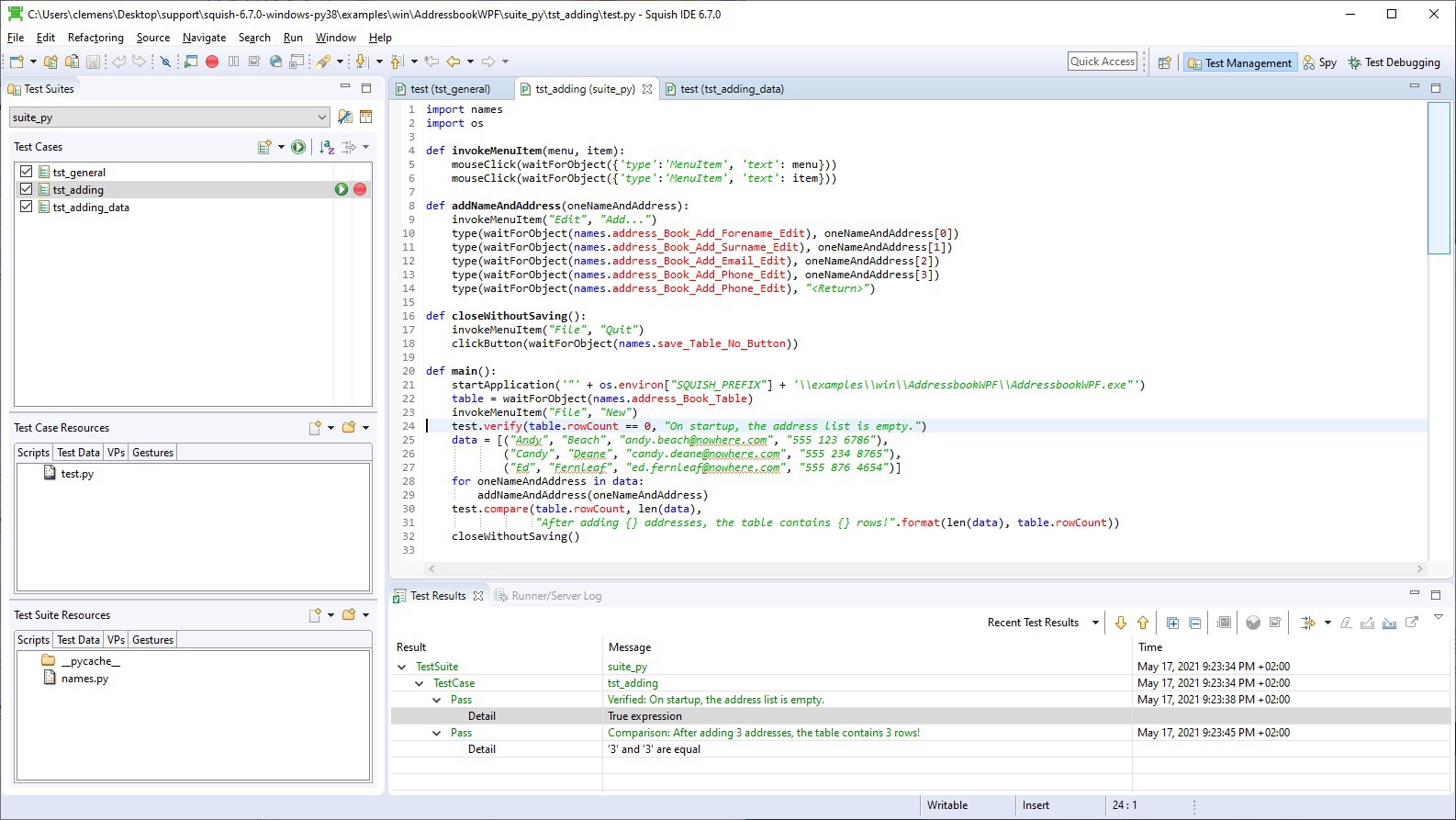Click the Test Management perspective button

(1239, 62)
